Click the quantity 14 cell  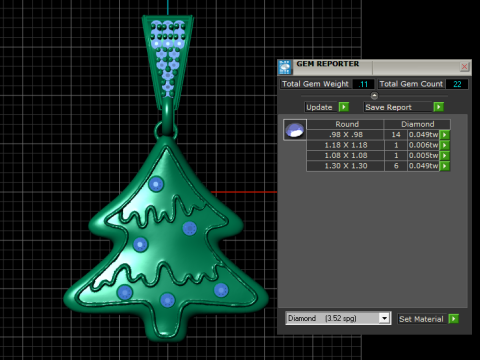(x=396, y=135)
